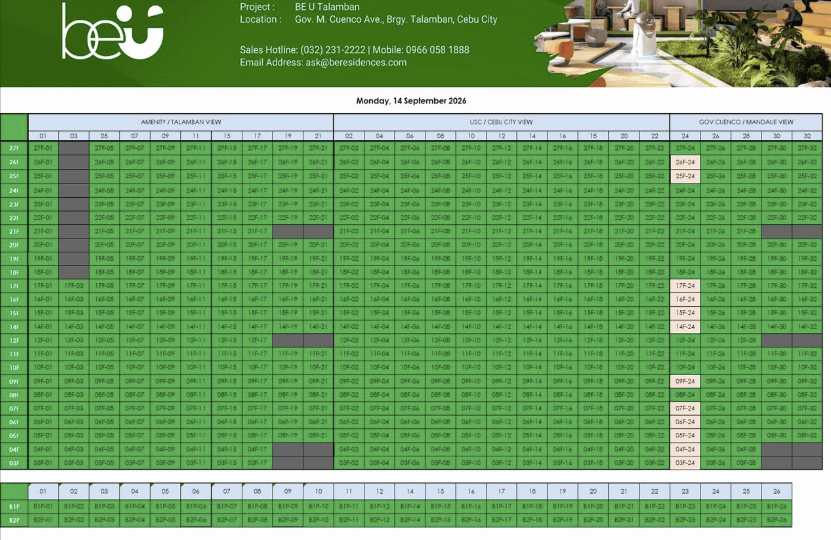Select unit cell 06F-11
Image resolution: width=831 pixels, height=540 pixels.
point(196,422)
